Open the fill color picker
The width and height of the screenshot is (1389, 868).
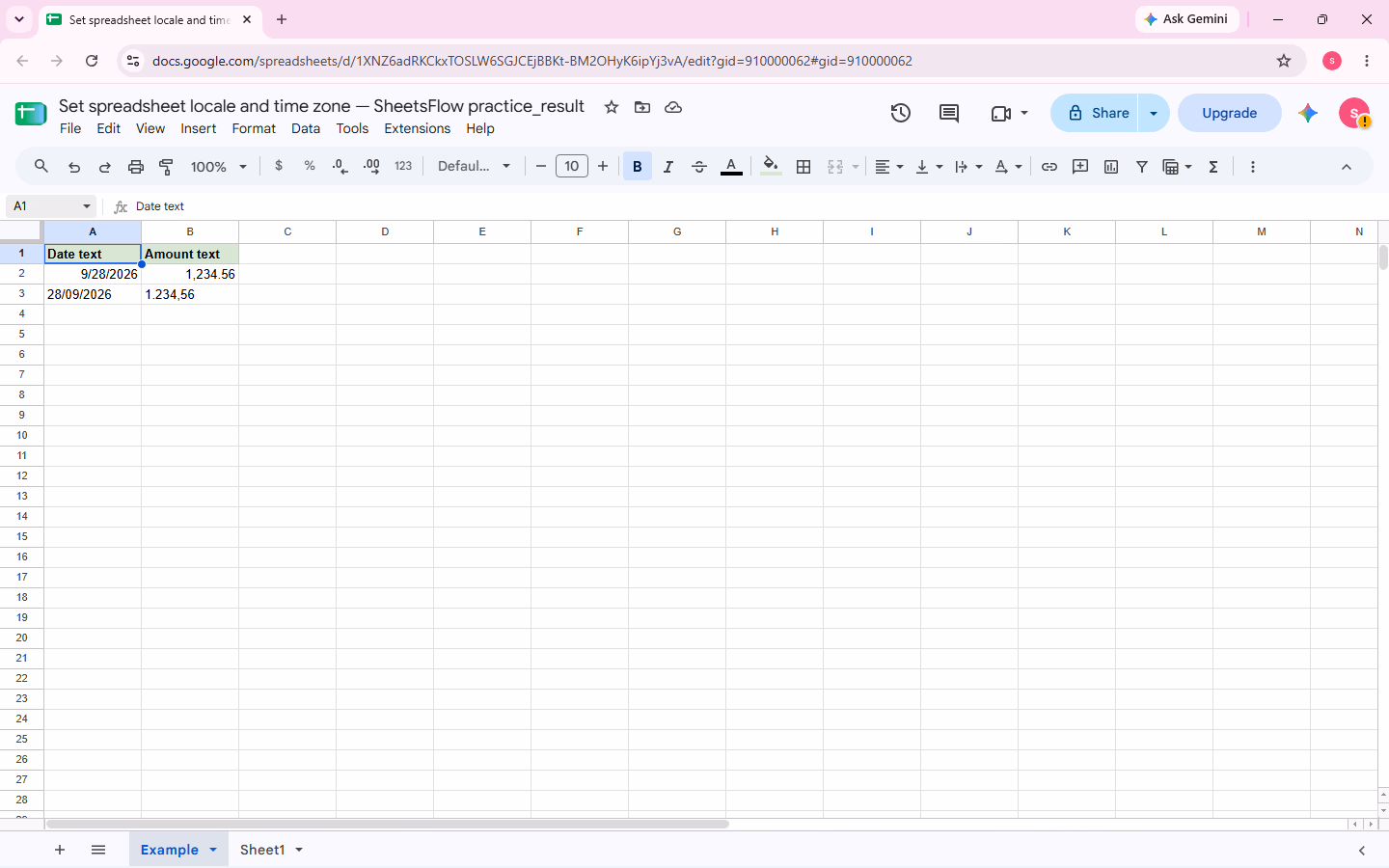point(770,167)
